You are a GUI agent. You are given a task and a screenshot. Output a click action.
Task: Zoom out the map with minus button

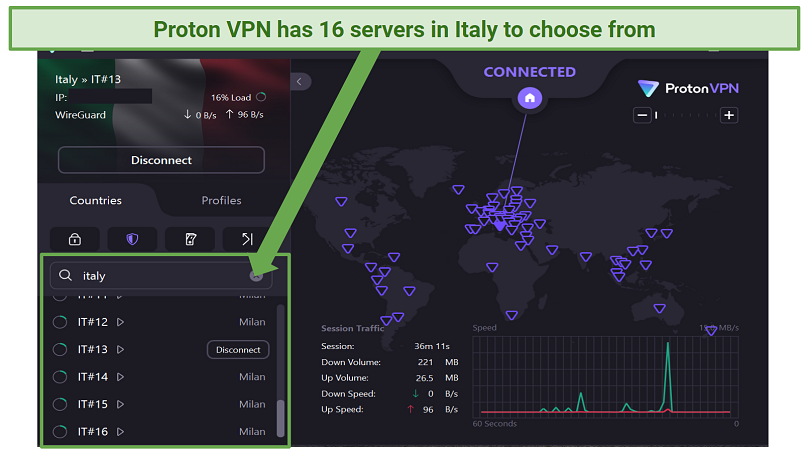click(642, 115)
